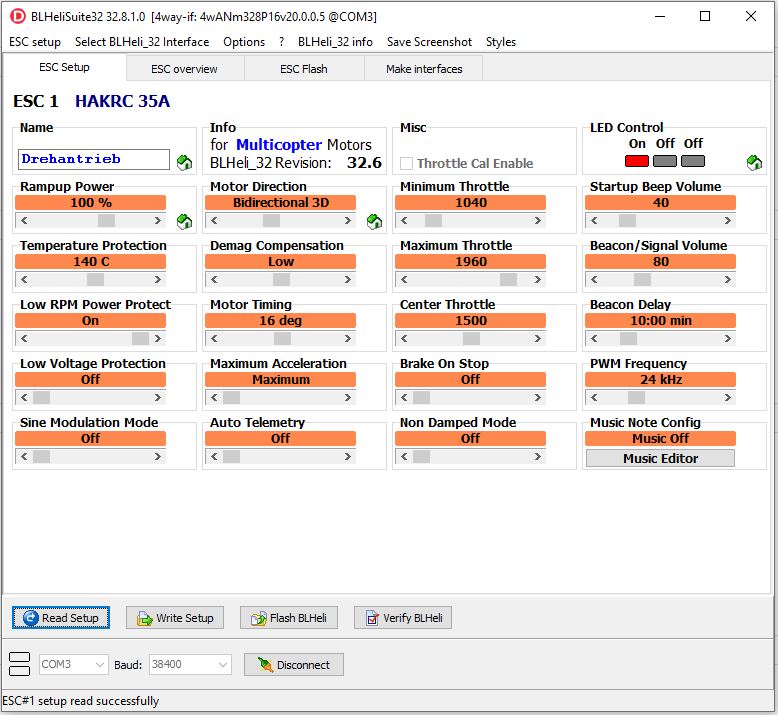Decrease Rampup Power with left arrow

coord(24,220)
